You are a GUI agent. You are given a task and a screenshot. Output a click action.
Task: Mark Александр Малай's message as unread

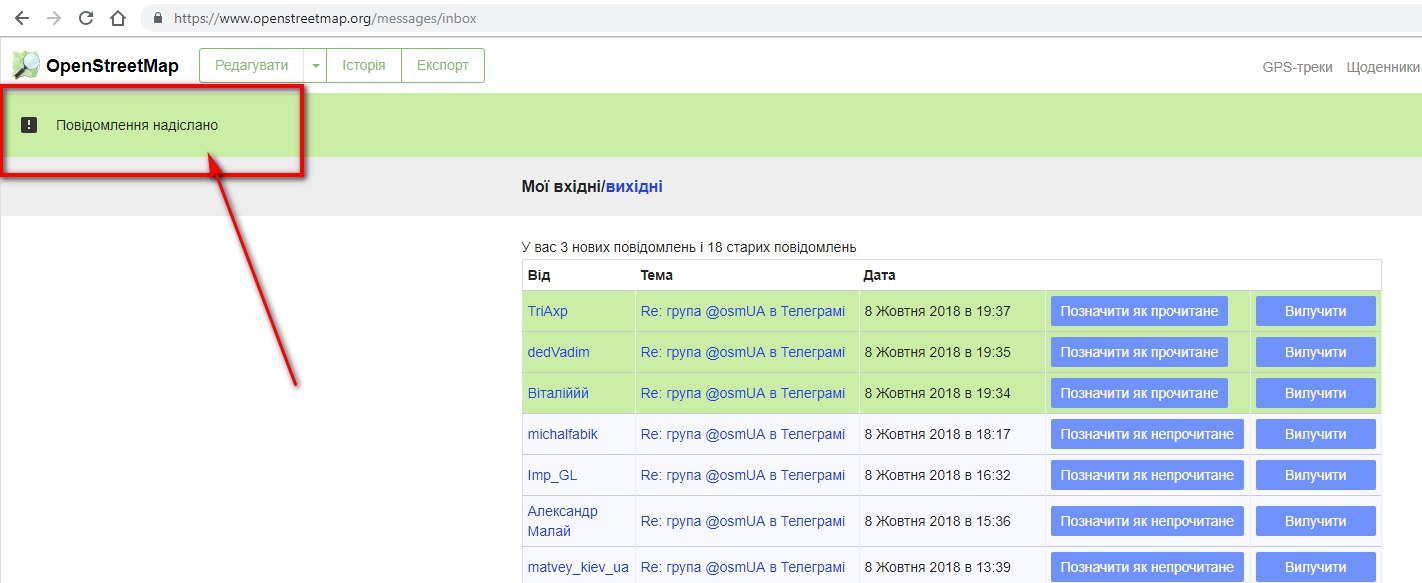1147,521
